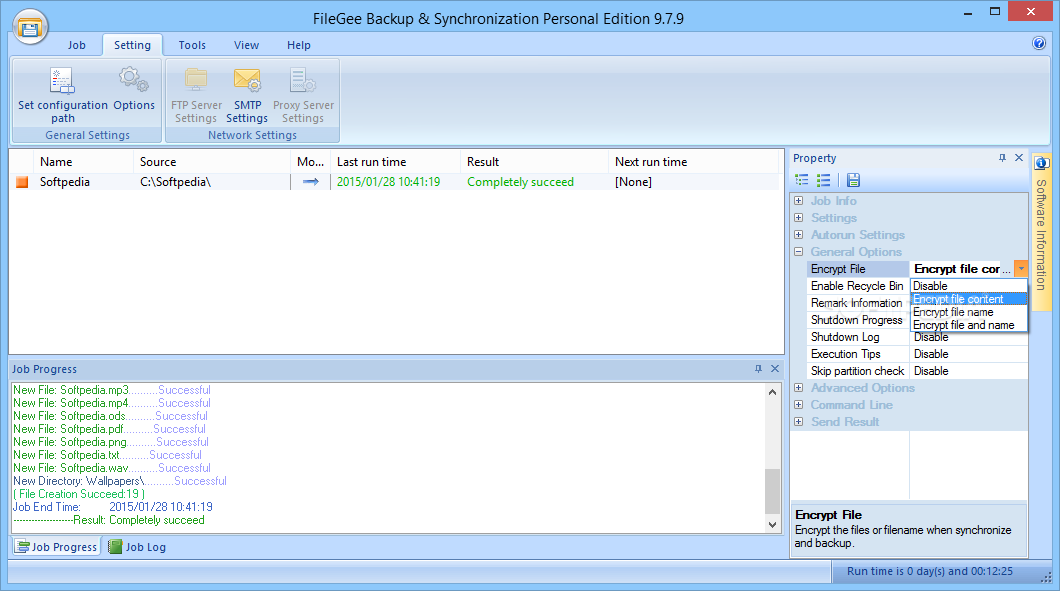Open the Options gear icon
This screenshot has height=591, width=1060.
pos(133,80)
